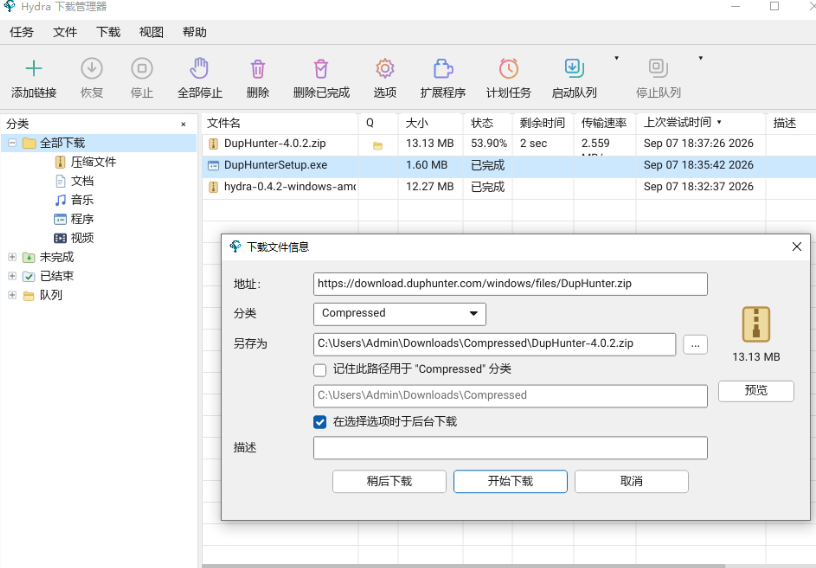Screen dimensions: 816x568
Task: Sort by 上次尝试时间 column header
Action: coord(700,123)
